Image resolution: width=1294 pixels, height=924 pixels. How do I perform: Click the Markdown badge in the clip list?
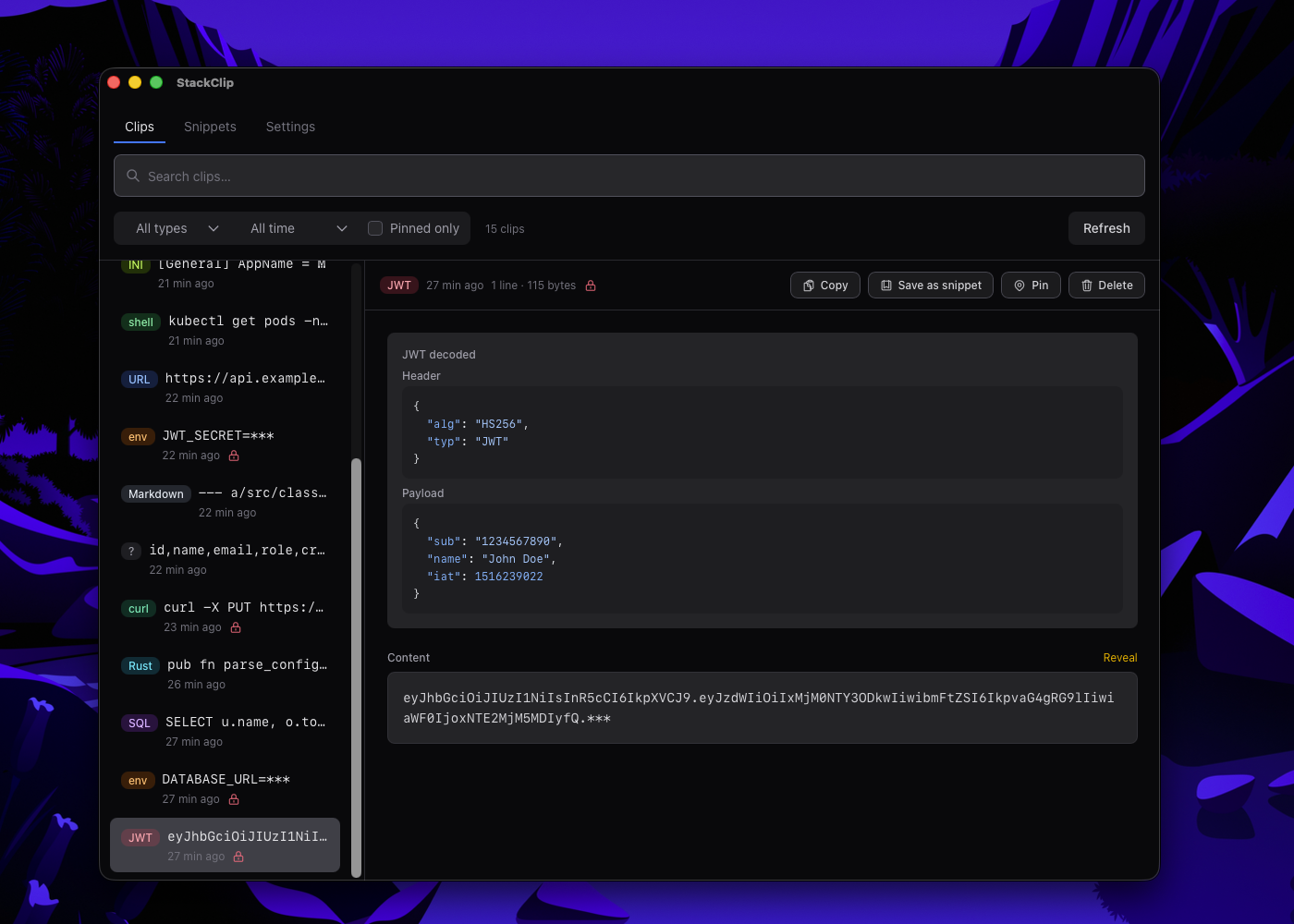tap(155, 493)
